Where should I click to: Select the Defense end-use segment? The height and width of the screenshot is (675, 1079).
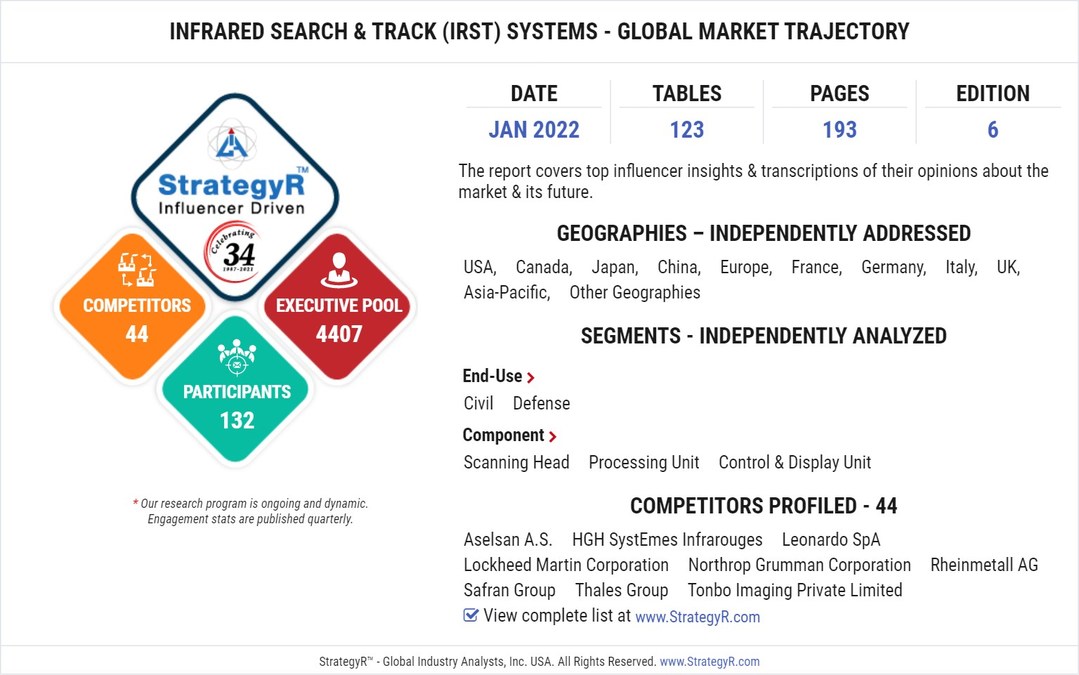(x=542, y=403)
